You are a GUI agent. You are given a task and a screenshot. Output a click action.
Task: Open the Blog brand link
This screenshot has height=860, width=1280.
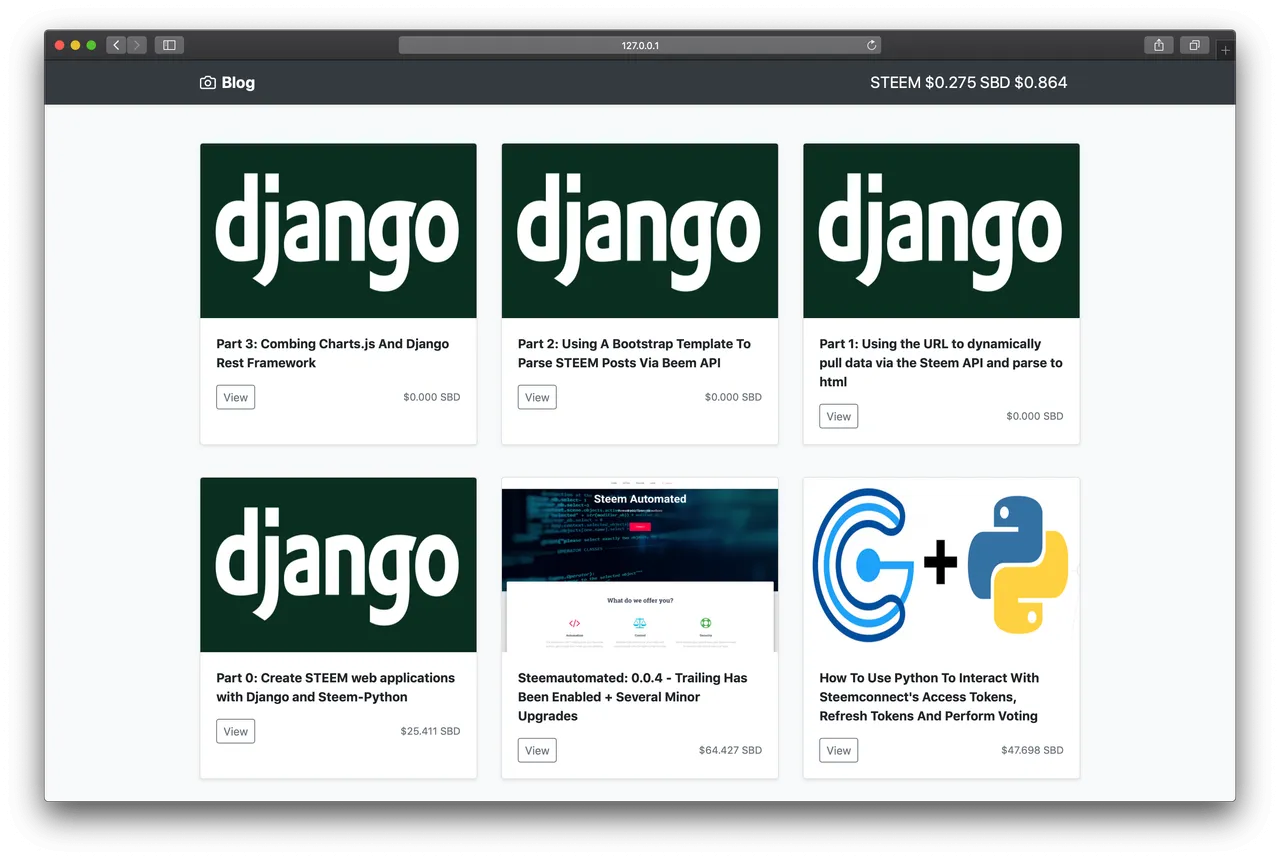point(228,83)
